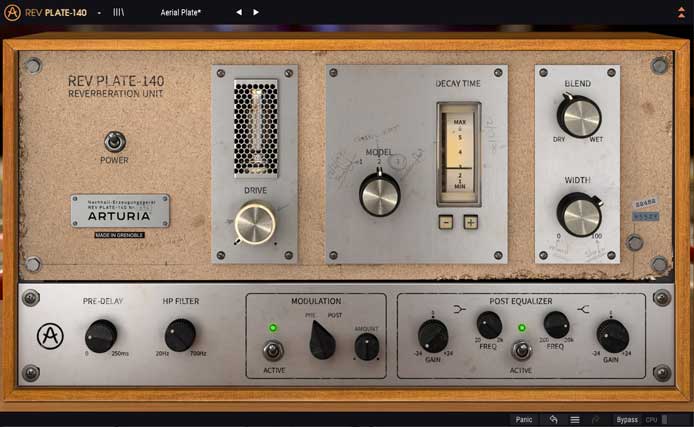This screenshot has width=694, height=427.
Task: Click the low-shelf FREQ knob in Post Equalizer
Action: point(489,325)
